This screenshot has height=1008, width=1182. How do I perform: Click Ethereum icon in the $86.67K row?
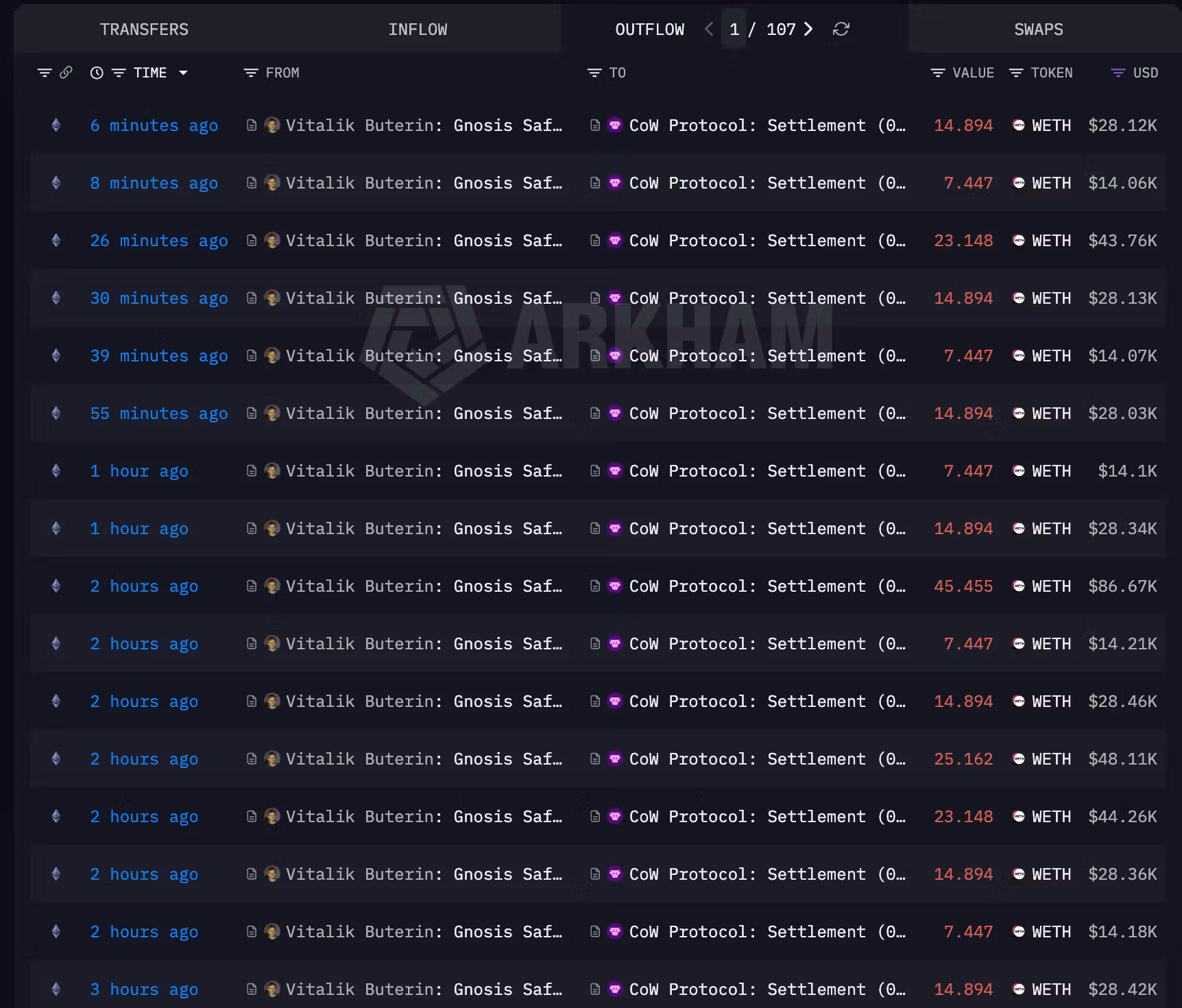pos(56,586)
